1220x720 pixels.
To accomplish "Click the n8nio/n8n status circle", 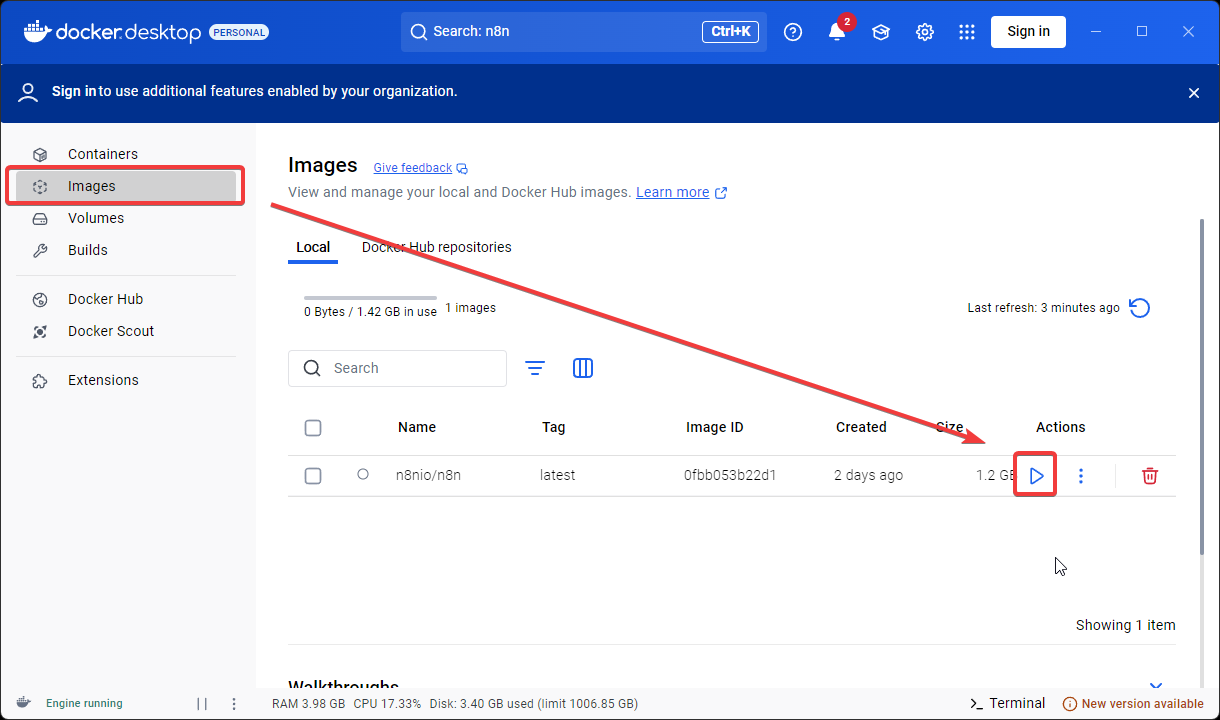I will click(x=363, y=474).
